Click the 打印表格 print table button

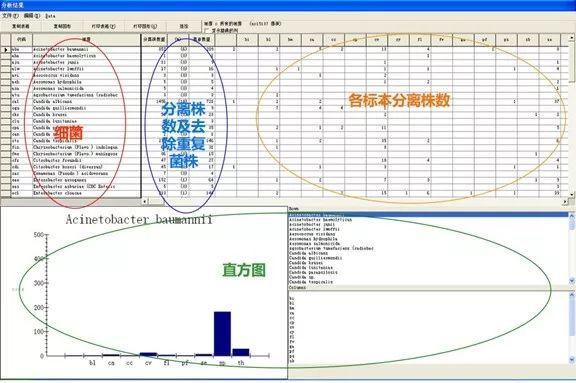pos(103,26)
